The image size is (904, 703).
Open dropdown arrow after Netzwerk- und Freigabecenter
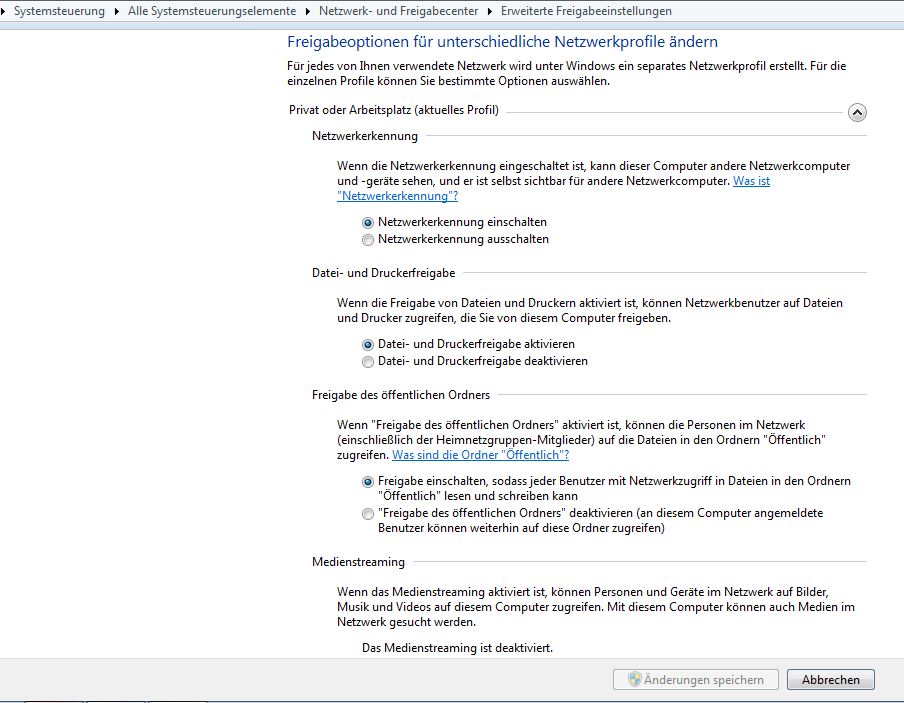(x=489, y=12)
